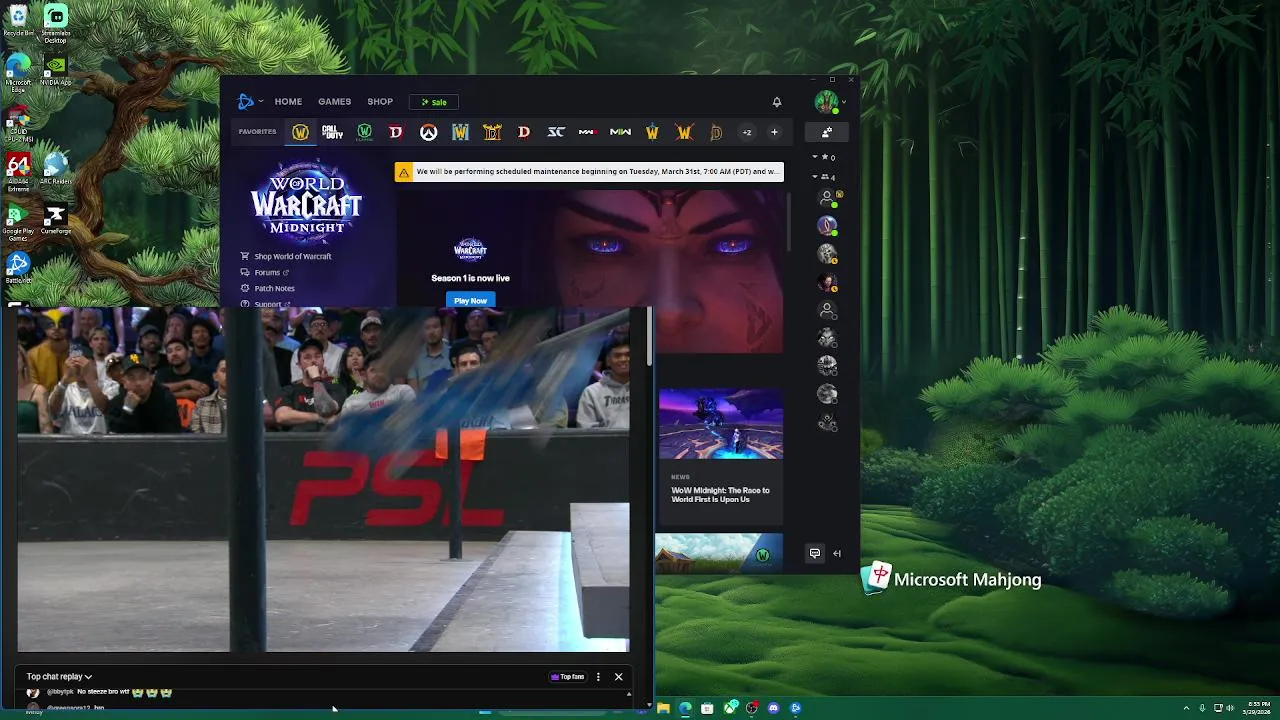Show hidden tray icons chevron
1280x720 pixels.
click(x=1186, y=708)
